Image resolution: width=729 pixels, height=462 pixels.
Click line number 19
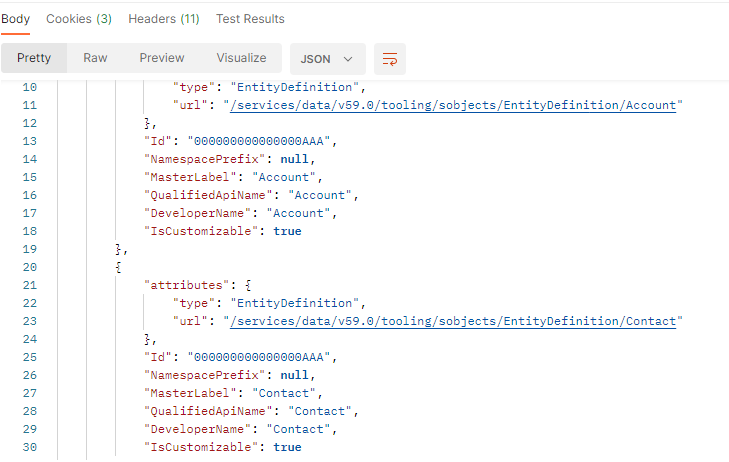pyautogui.click(x=30, y=250)
